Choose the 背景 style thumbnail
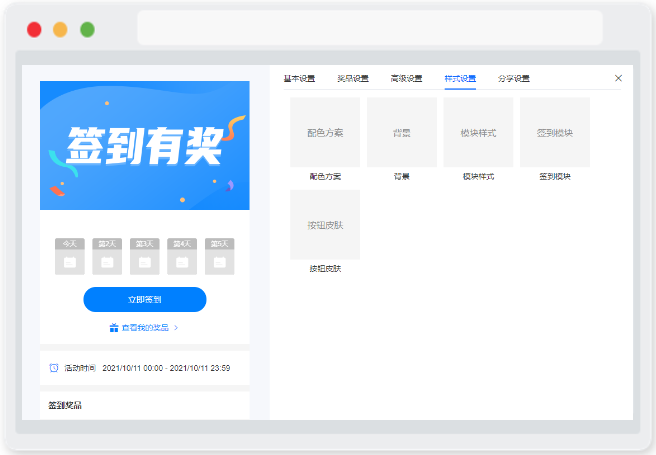 pyautogui.click(x=402, y=132)
